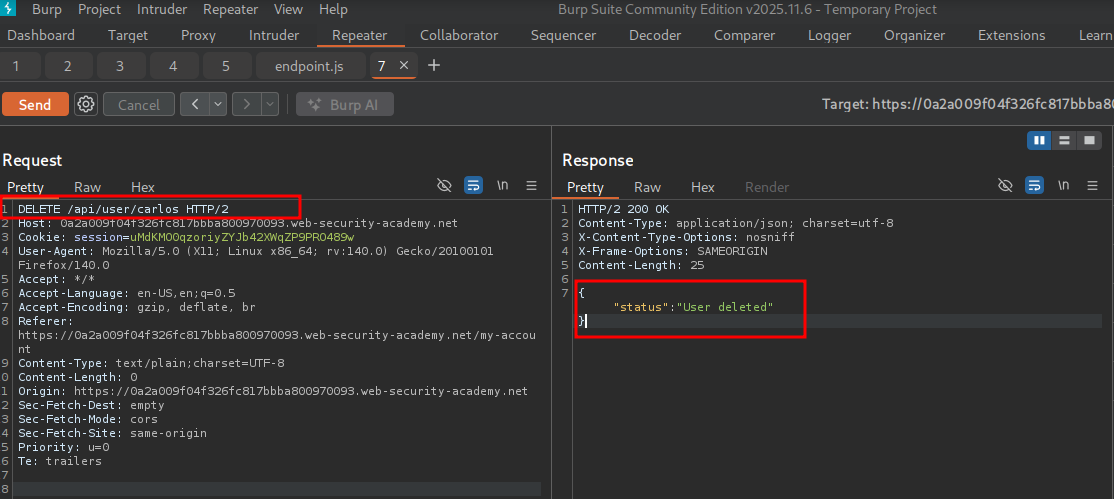Switch to the Organizer tab

point(914,36)
